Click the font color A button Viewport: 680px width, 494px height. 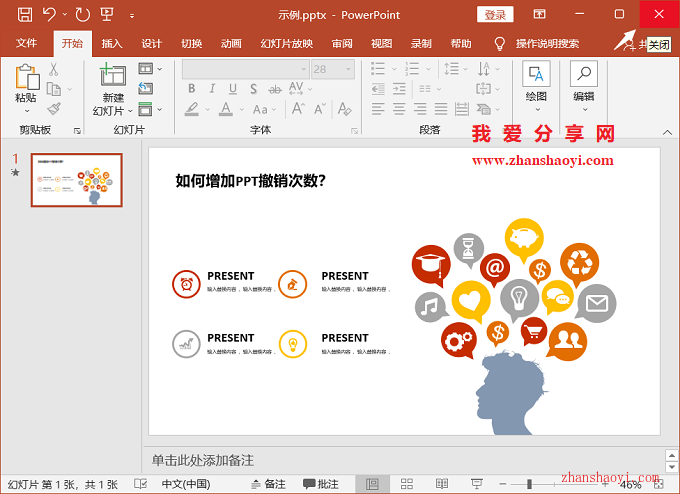pyautogui.click(x=226, y=108)
